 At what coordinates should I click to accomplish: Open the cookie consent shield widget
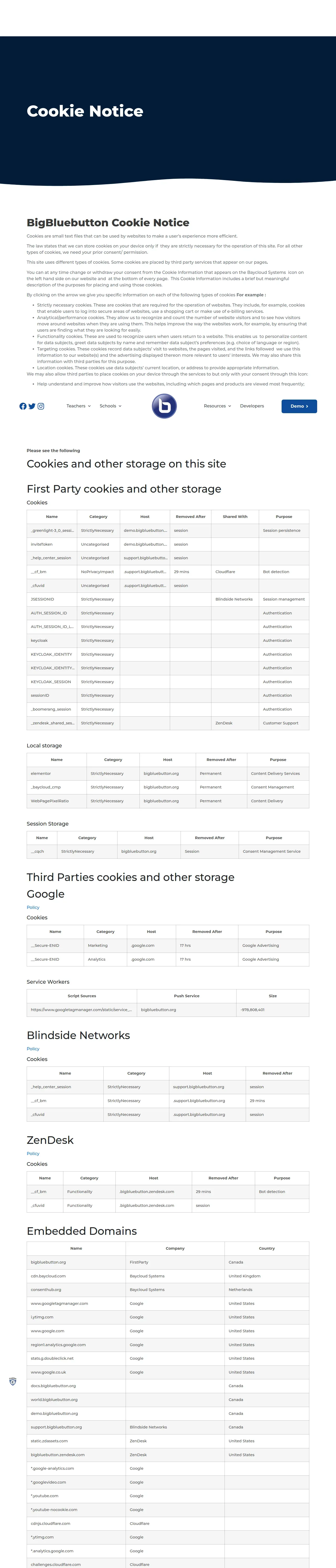tap(13, 1382)
